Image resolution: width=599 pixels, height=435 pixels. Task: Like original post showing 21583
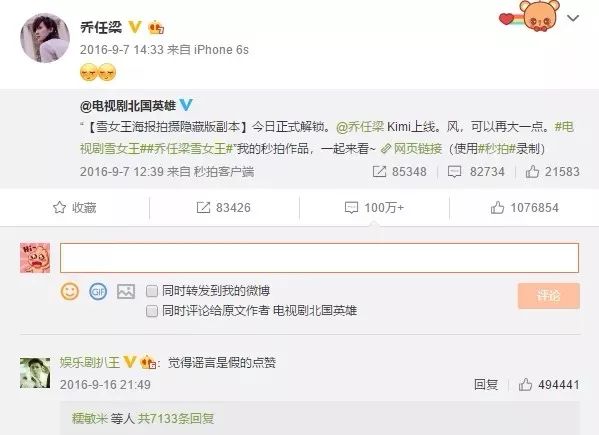552,171
